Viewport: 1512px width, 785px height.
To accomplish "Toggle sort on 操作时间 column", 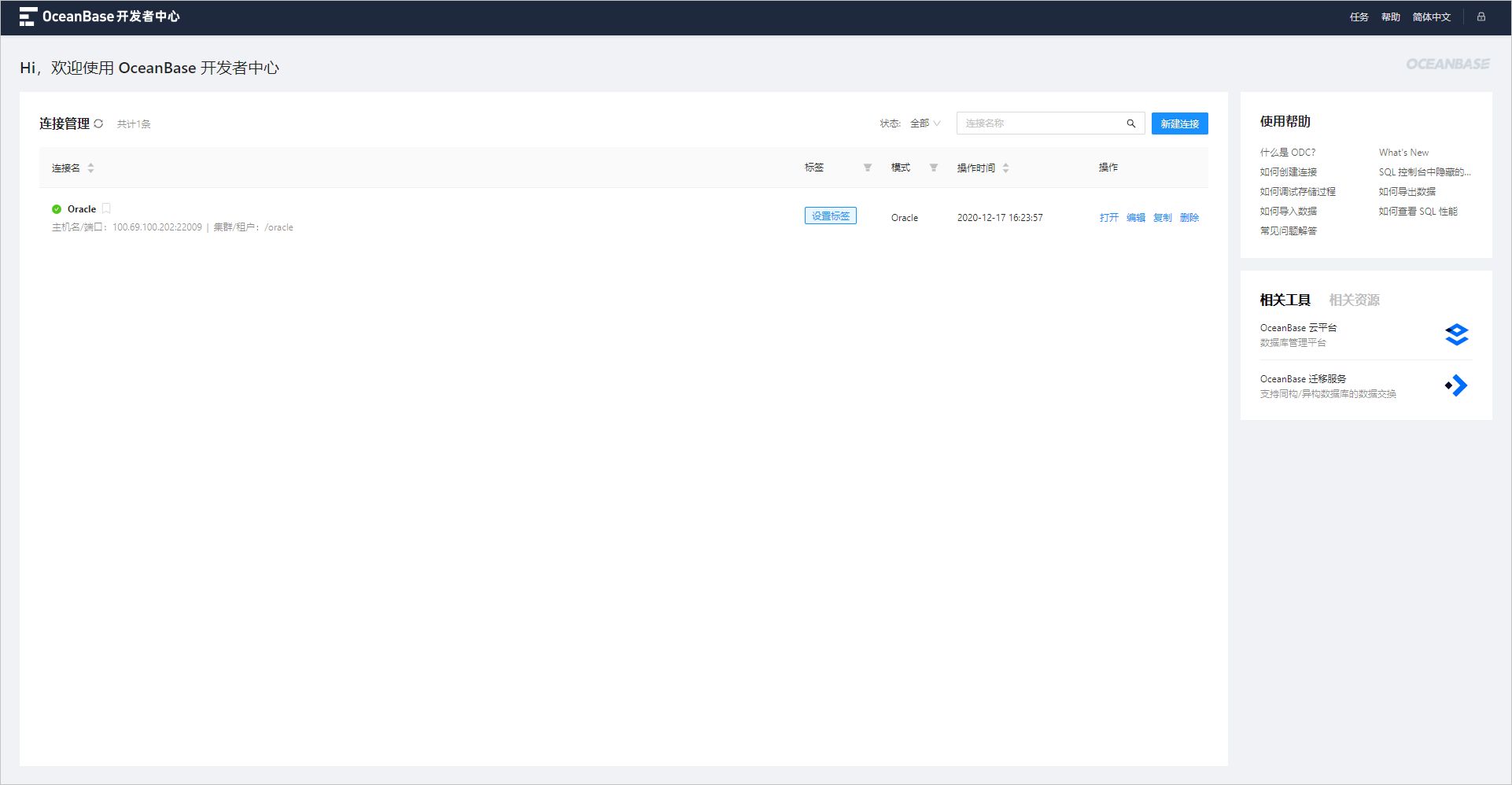I will point(1005,168).
